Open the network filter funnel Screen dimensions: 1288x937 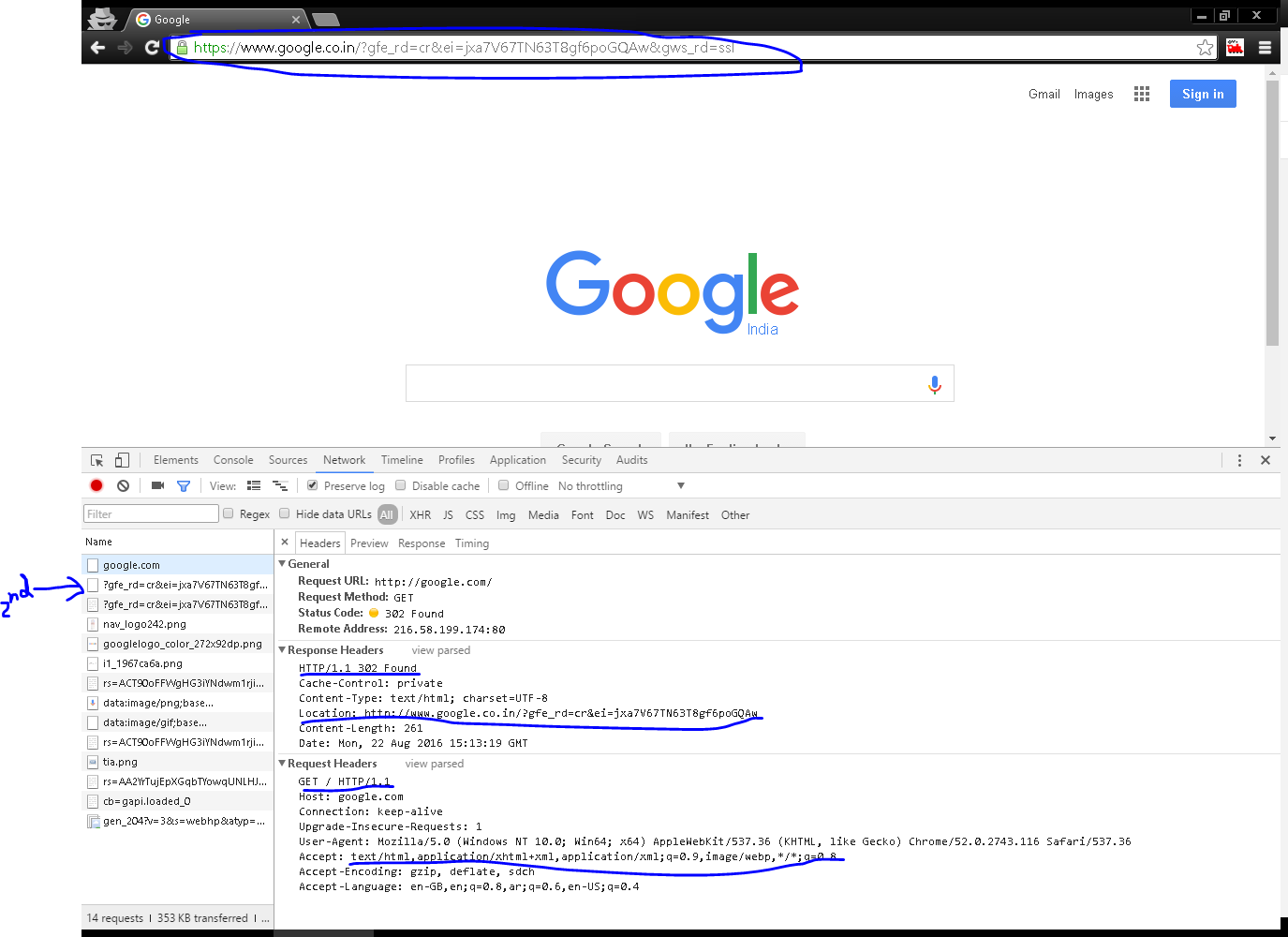[x=184, y=485]
